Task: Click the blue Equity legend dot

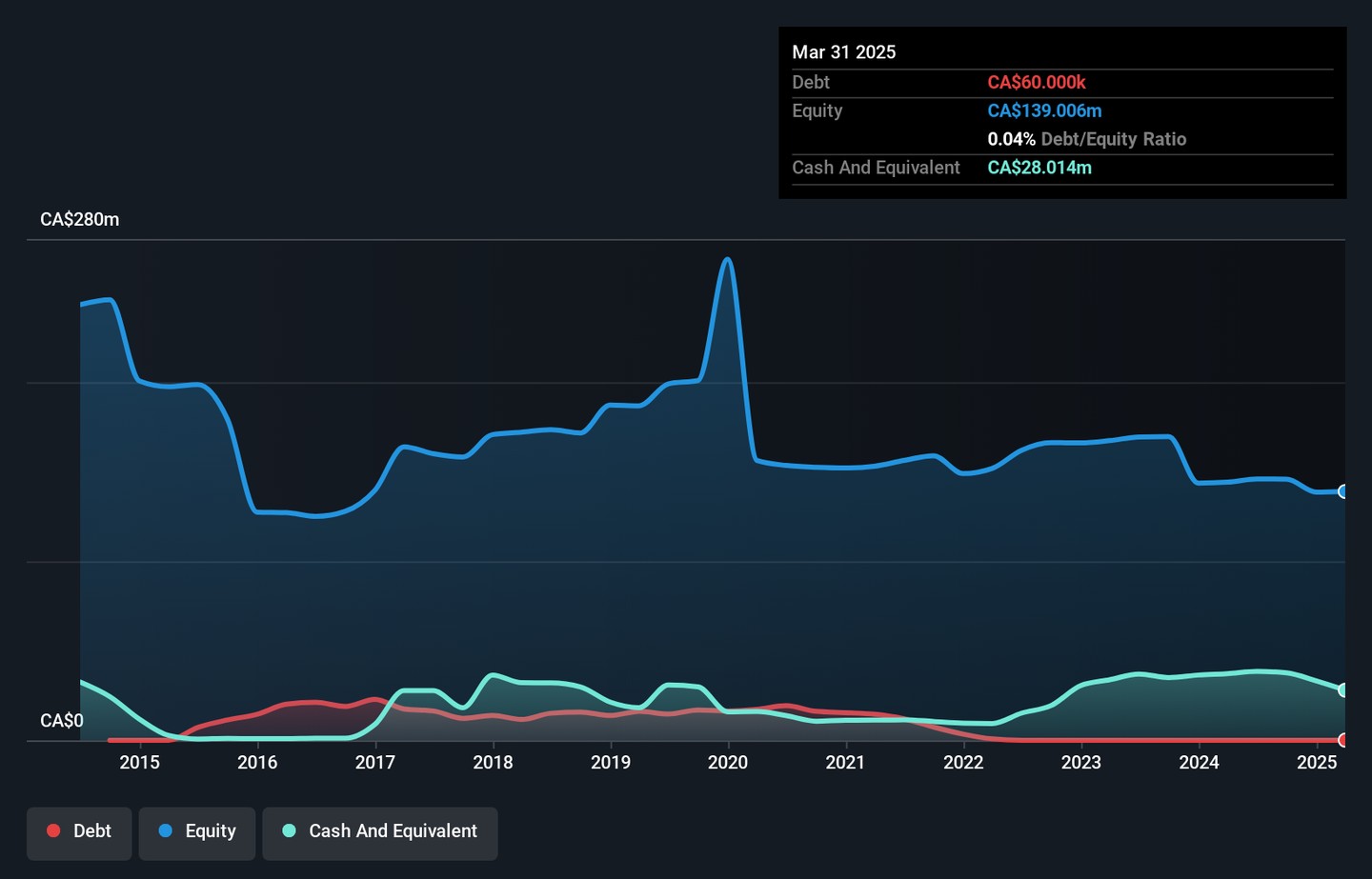Action: [166, 831]
